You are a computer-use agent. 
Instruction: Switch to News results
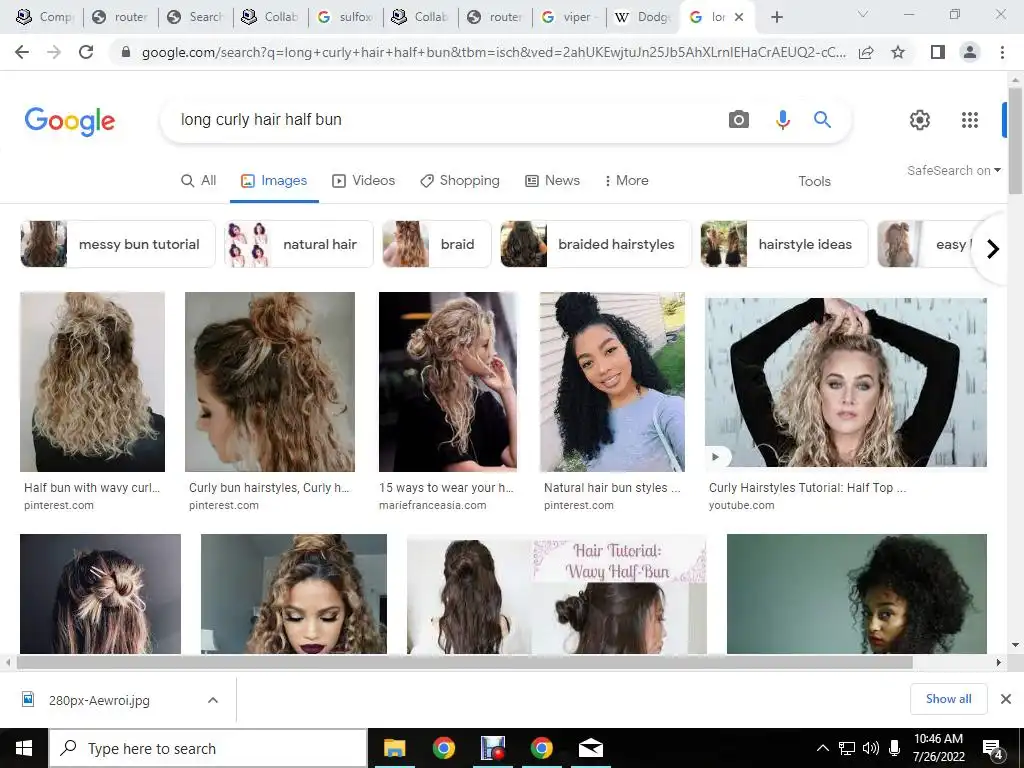(x=552, y=181)
